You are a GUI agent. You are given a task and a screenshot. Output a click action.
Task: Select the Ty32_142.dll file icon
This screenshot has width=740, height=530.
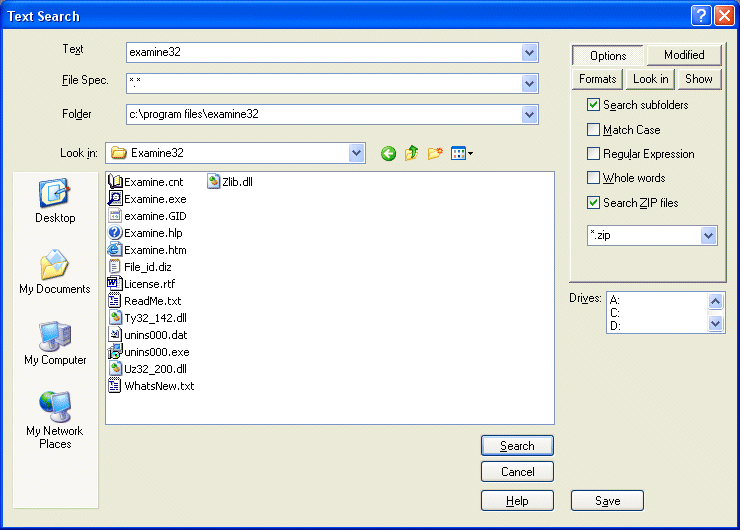115,318
